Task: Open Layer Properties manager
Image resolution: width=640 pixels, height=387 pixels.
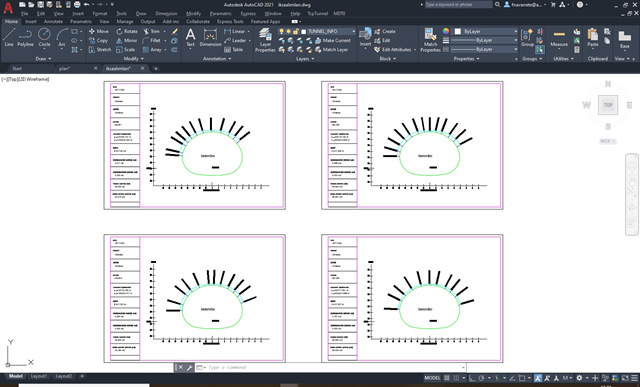Action: [x=265, y=40]
